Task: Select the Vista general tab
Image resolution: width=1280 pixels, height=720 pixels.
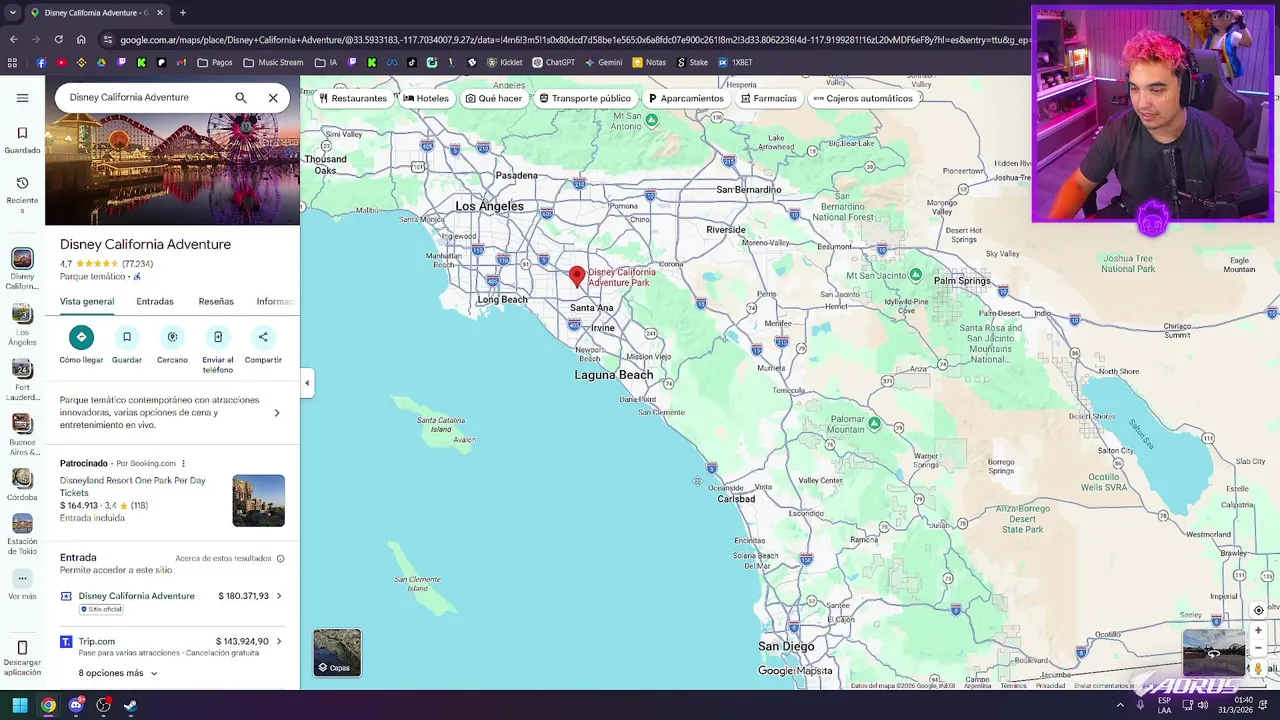Action: click(87, 301)
